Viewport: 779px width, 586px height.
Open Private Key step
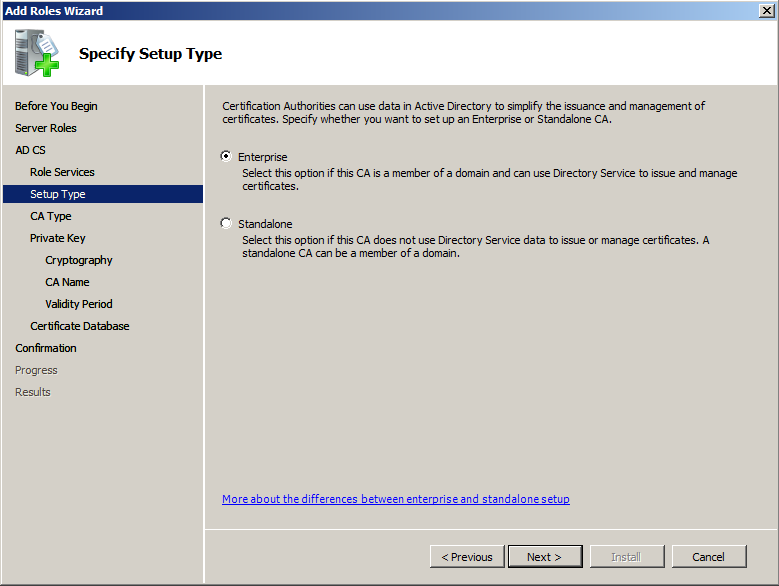pyautogui.click(x=58, y=238)
